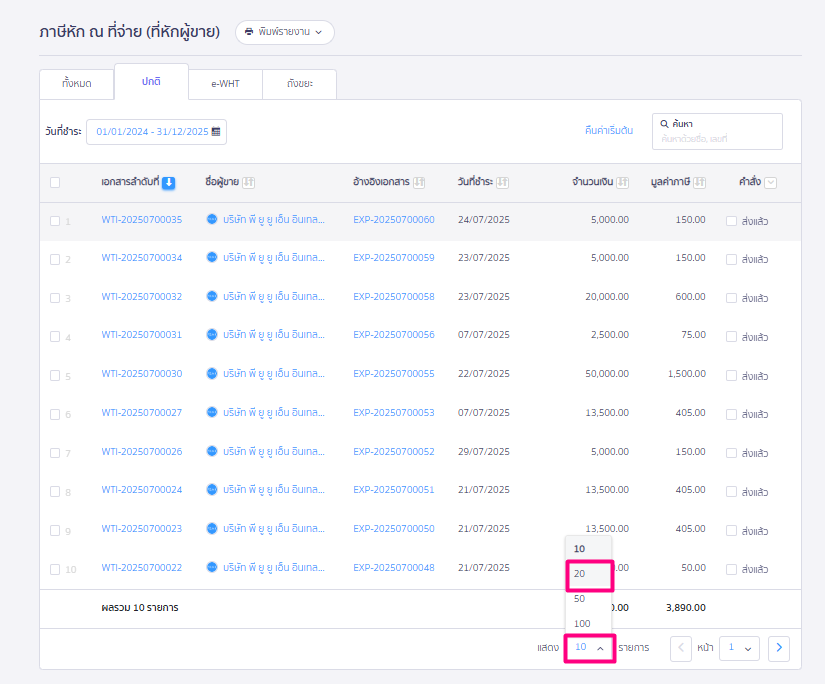This screenshot has height=684, width=825.
Task: Tick the select-all checkbox in the table header
Action: point(55,183)
